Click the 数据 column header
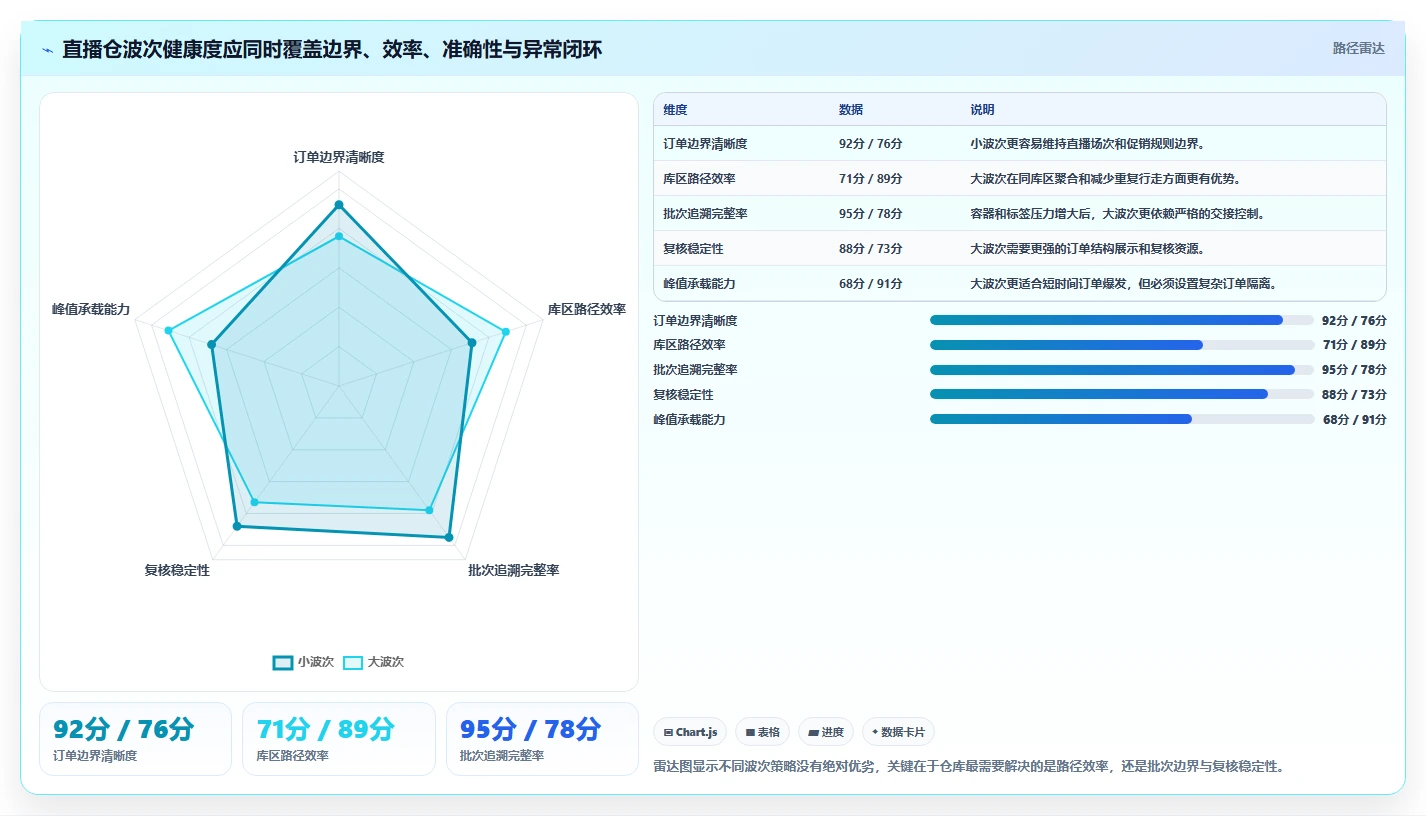Viewport: 1426px width, 816px height. (x=851, y=110)
